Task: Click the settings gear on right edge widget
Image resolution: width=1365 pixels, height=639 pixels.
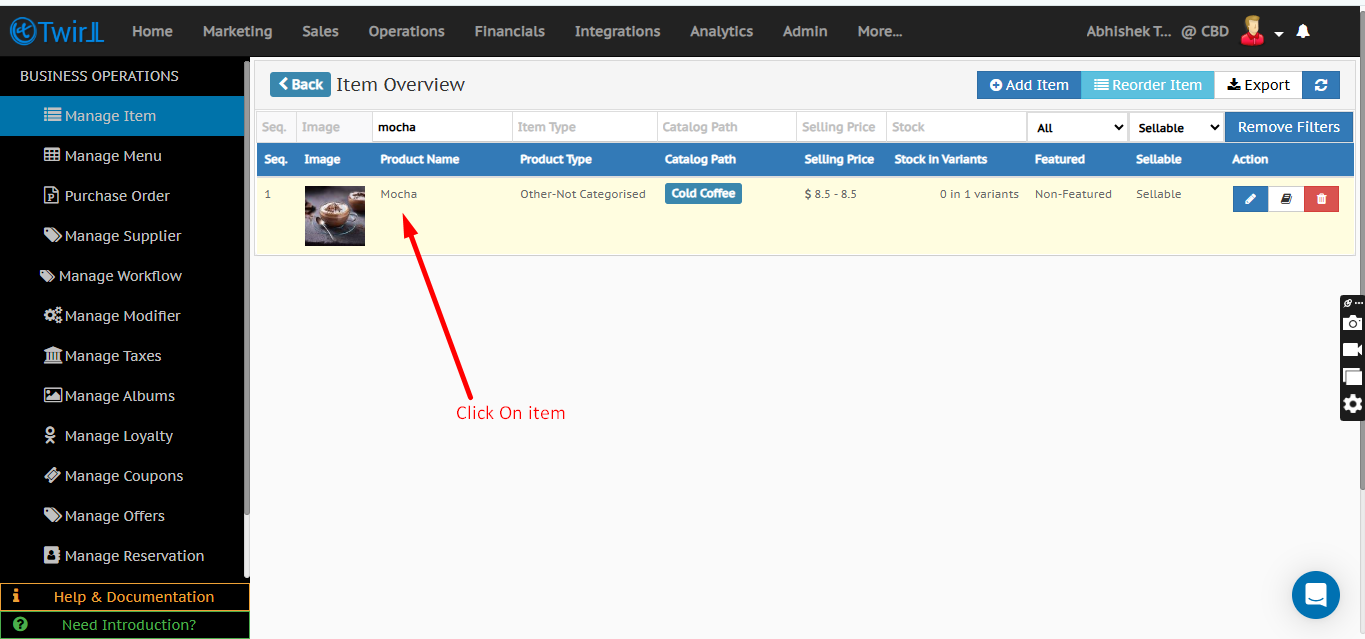Action: 1352,404
